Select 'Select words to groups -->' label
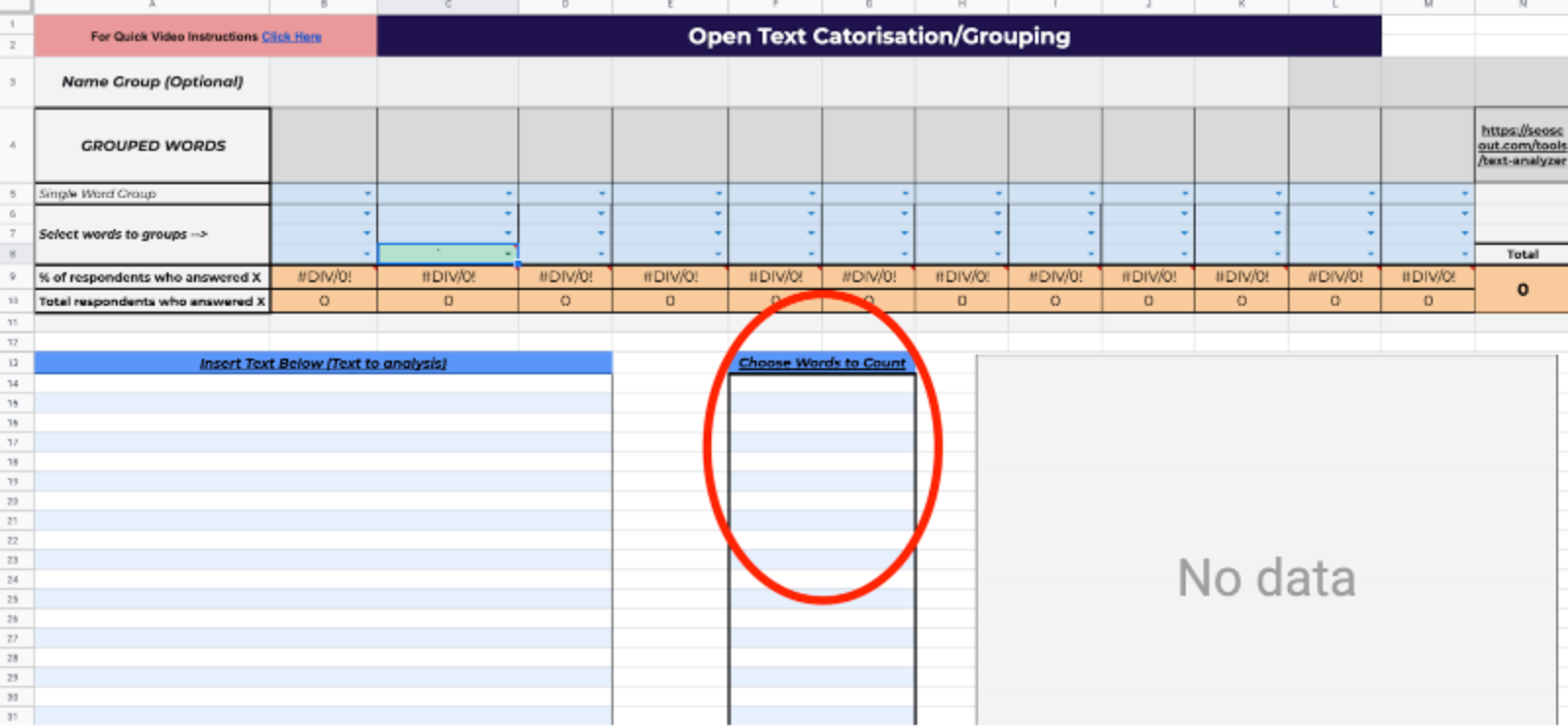This screenshot has width=1568, height=726. (x=152, y=234)
